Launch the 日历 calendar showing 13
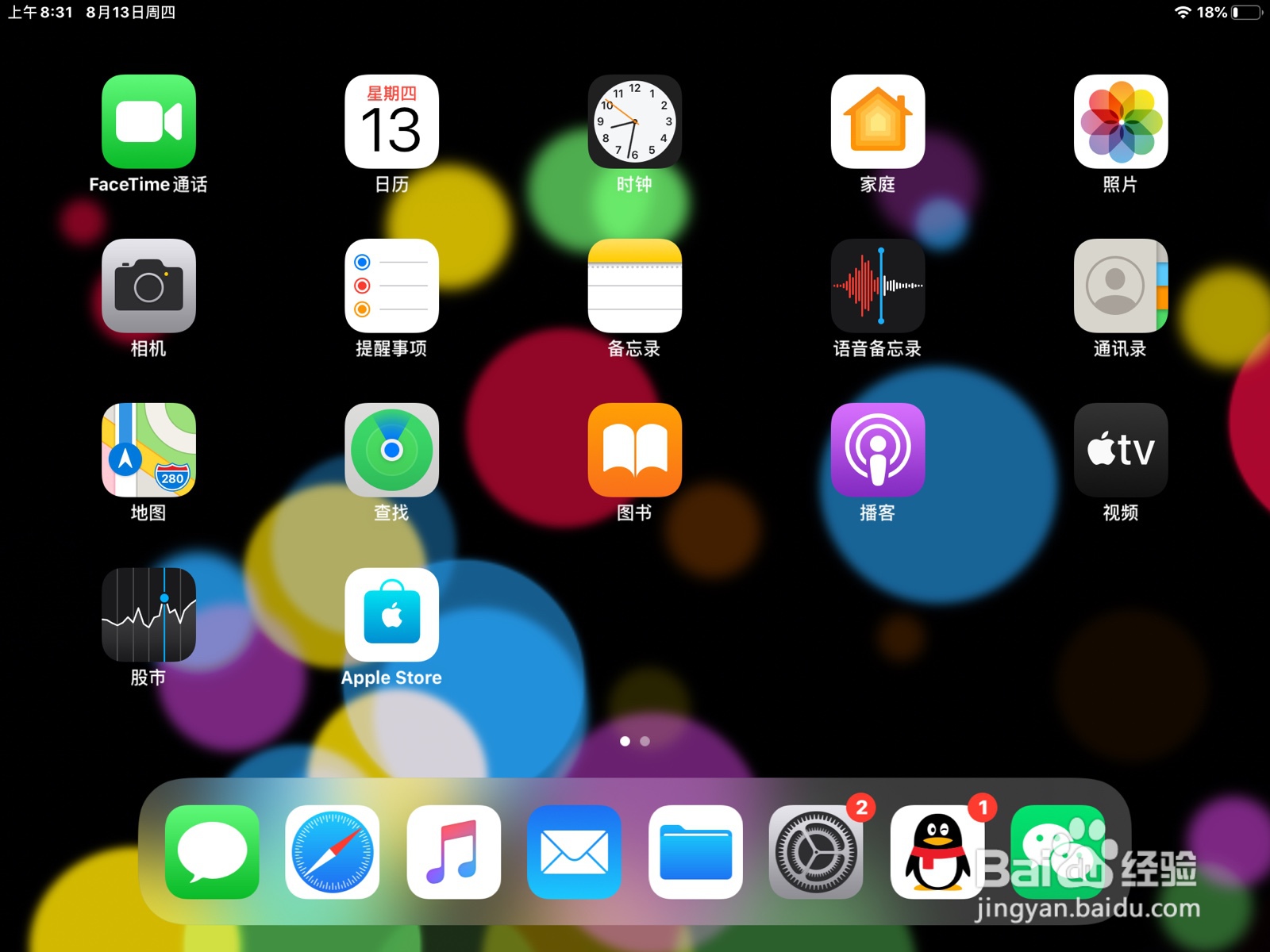The width and height of the screenshot is (1270, 952). 392,123
